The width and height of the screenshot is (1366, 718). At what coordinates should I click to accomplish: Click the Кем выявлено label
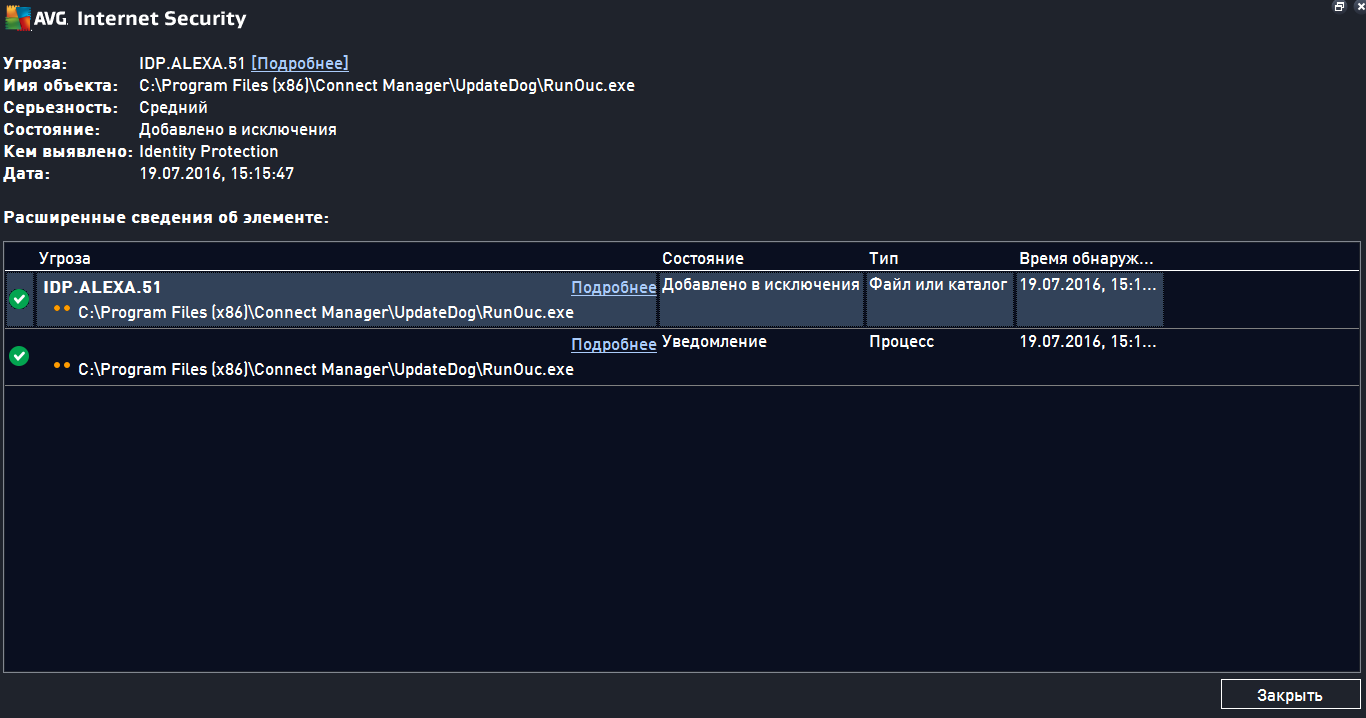(x=68, y=152)
